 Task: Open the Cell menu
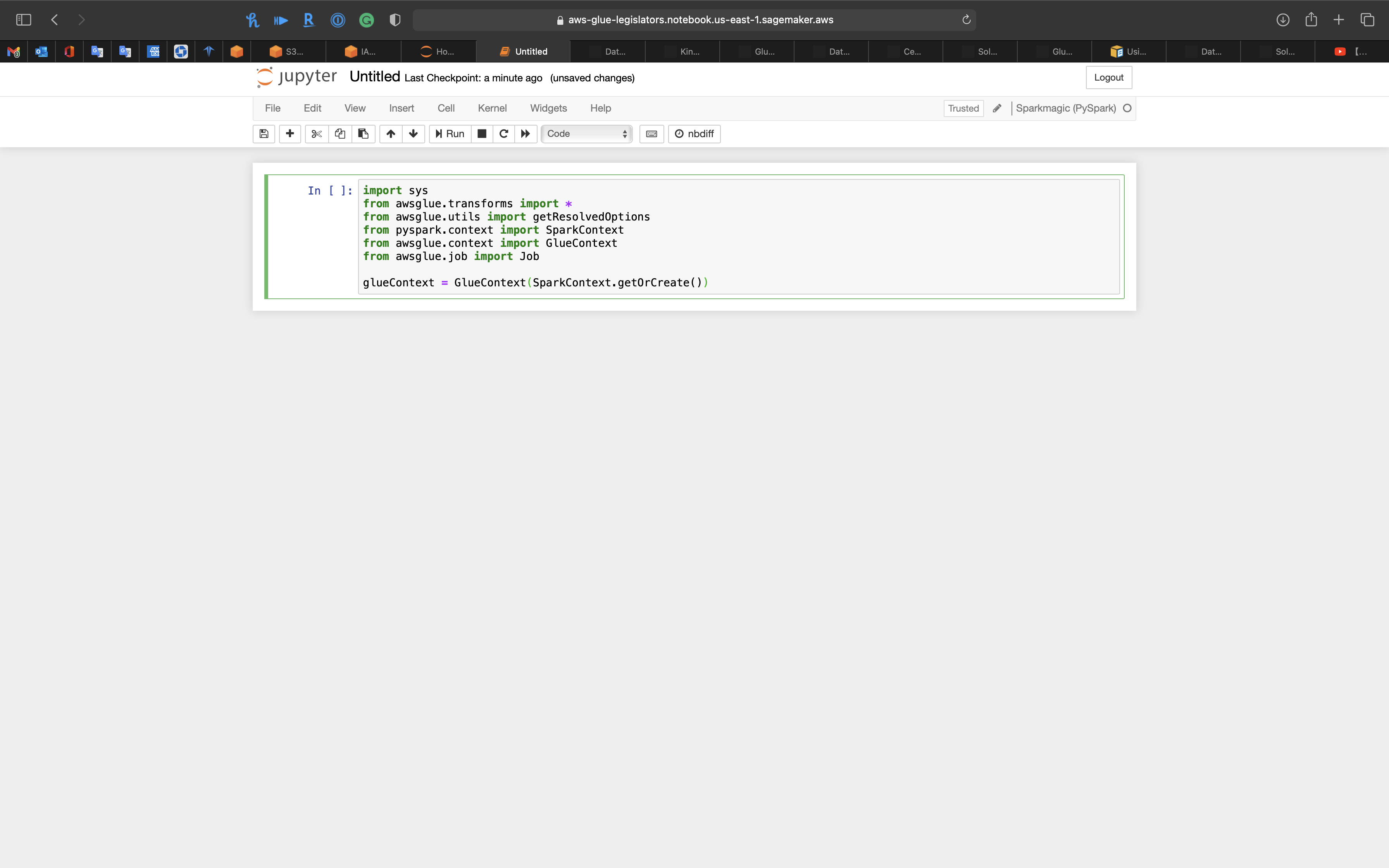(x=445, y=108)
